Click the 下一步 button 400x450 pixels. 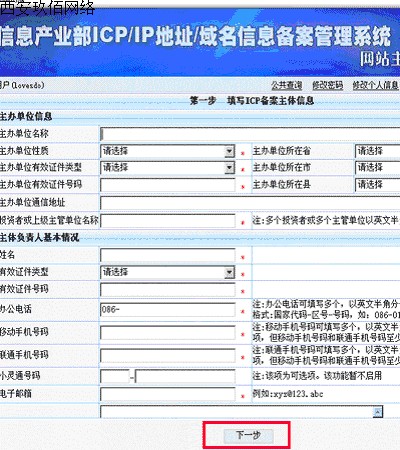tap(248, 436)
